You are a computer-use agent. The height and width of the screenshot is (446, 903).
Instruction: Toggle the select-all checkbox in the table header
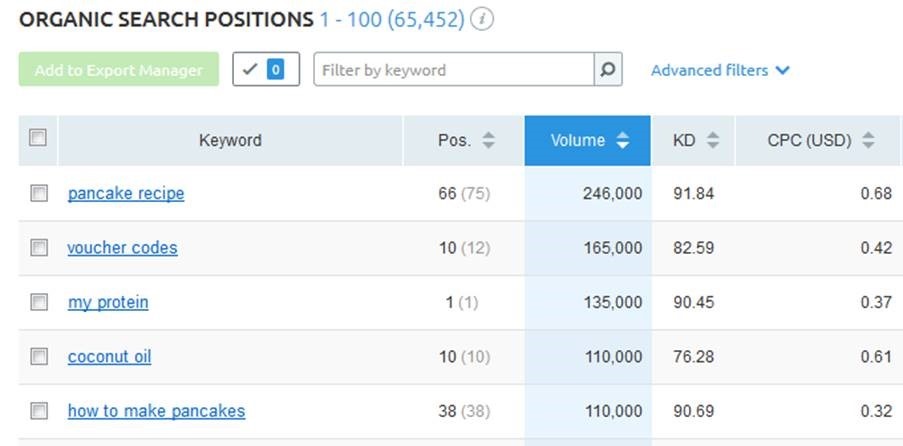coord(38,139)
